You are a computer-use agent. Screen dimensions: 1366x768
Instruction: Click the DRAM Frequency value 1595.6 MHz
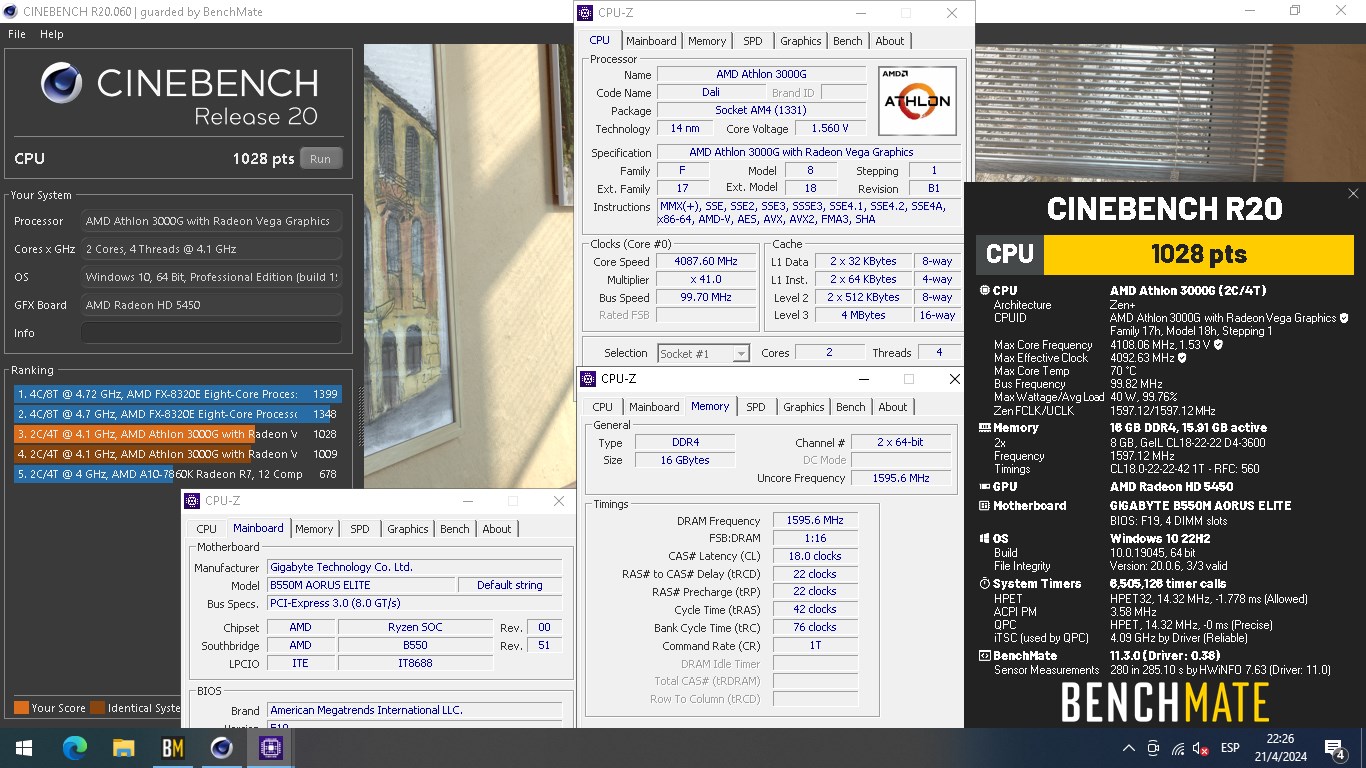(x=815, y=520)
